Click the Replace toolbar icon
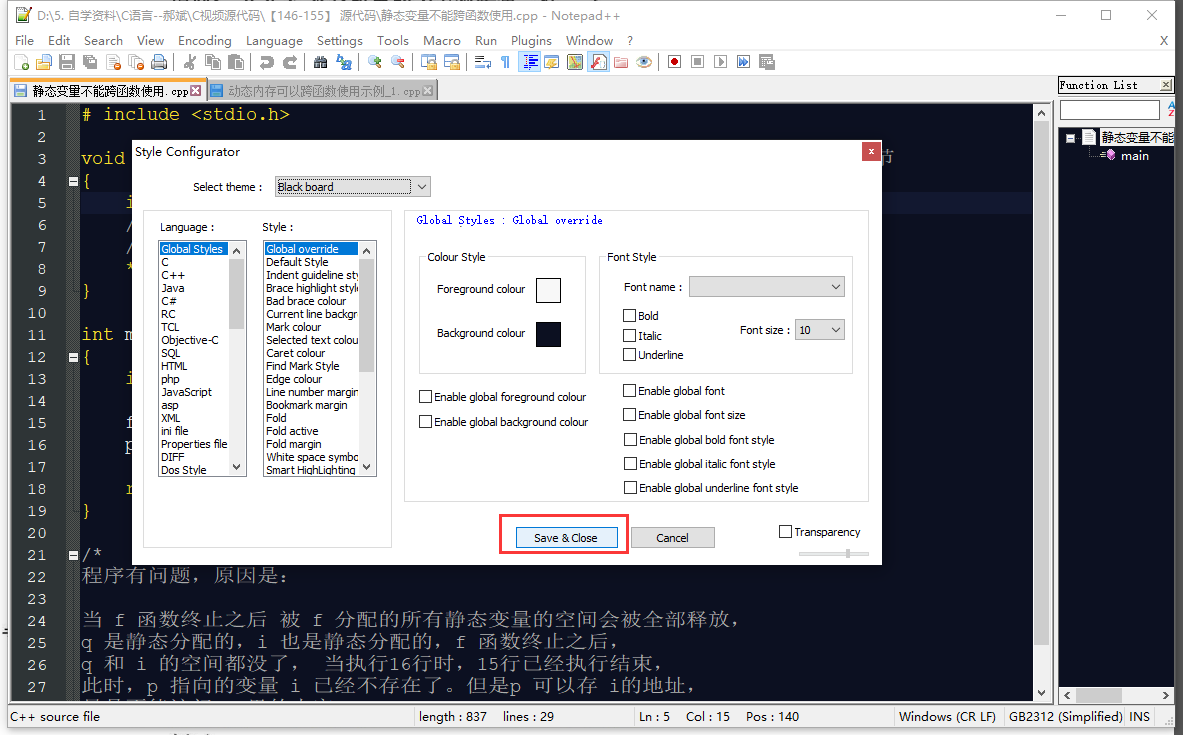The height and width of the screenshot is (735, 1183). 344,63
